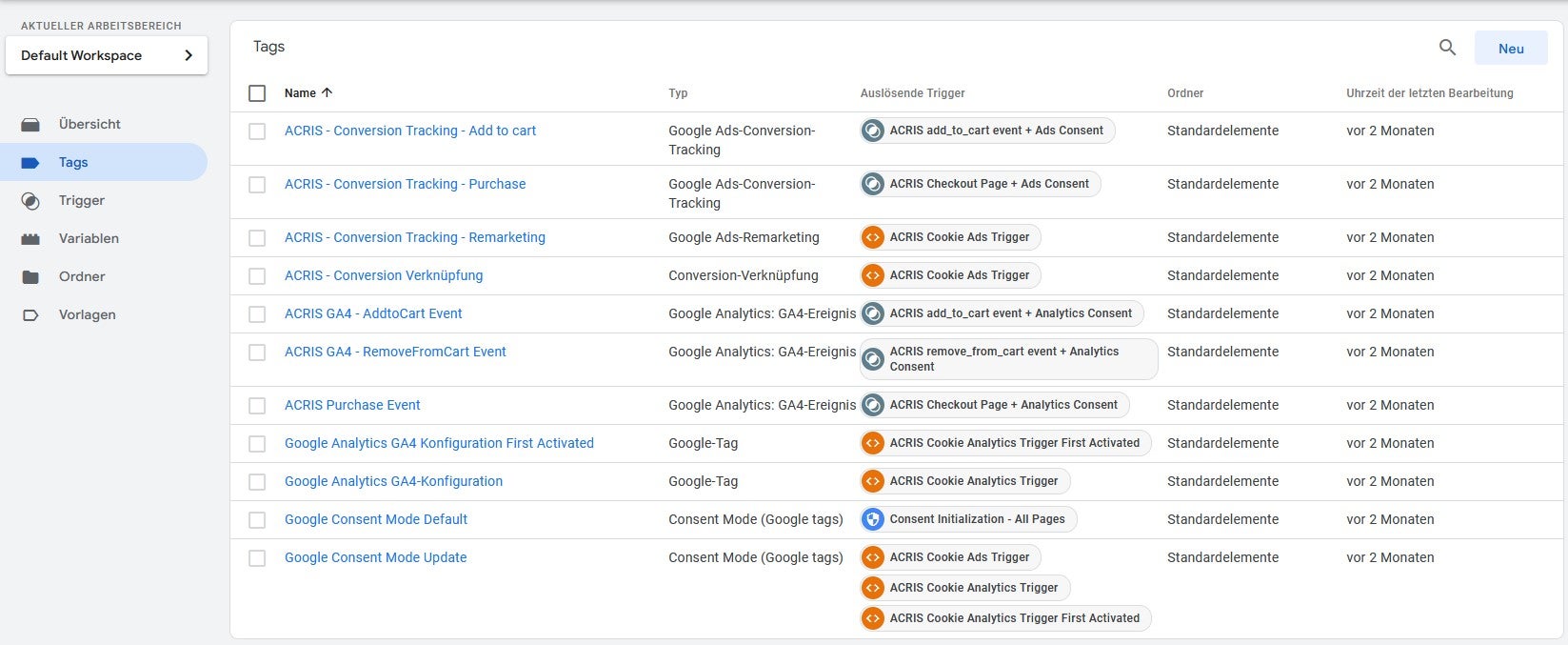The image size is (1568, 645).
Task: Open ACRIS - Conversion Tracking - Remarketing tag
Action: coord(415,237)
